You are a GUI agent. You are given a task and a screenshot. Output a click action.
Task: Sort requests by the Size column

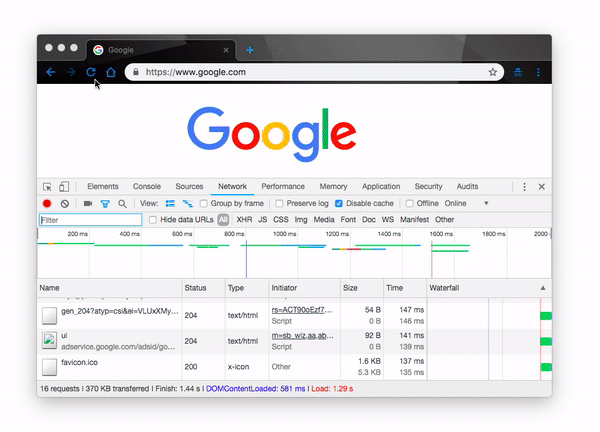362,288
